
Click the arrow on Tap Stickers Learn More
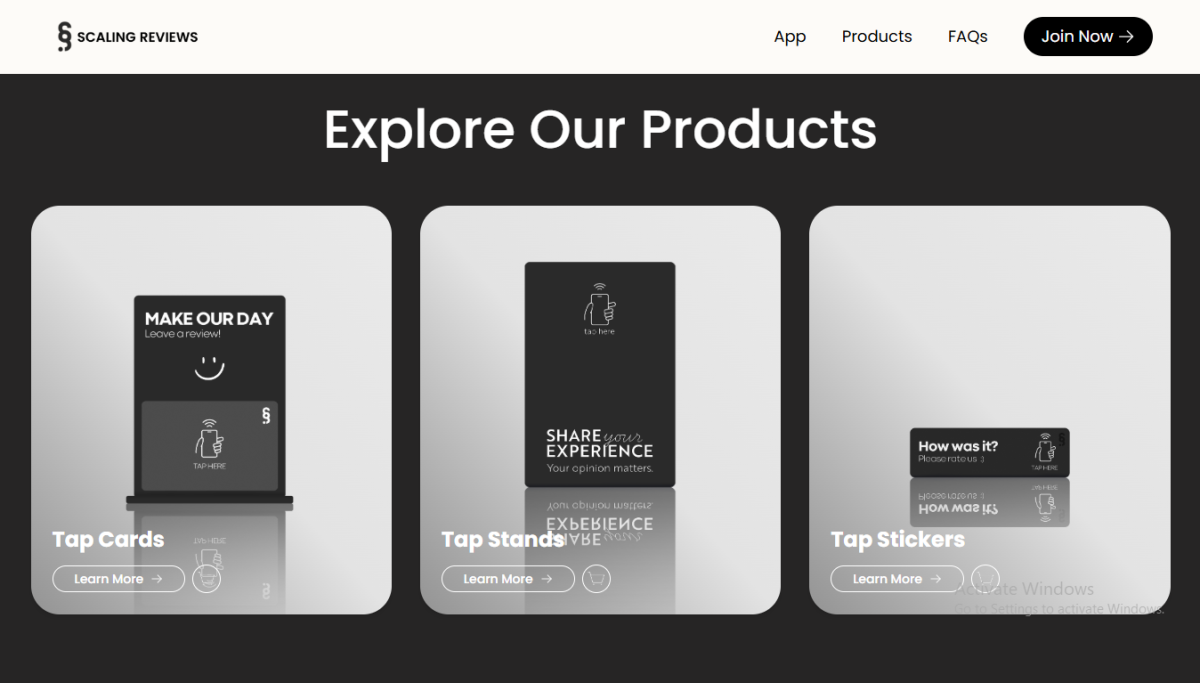point(936,579)
